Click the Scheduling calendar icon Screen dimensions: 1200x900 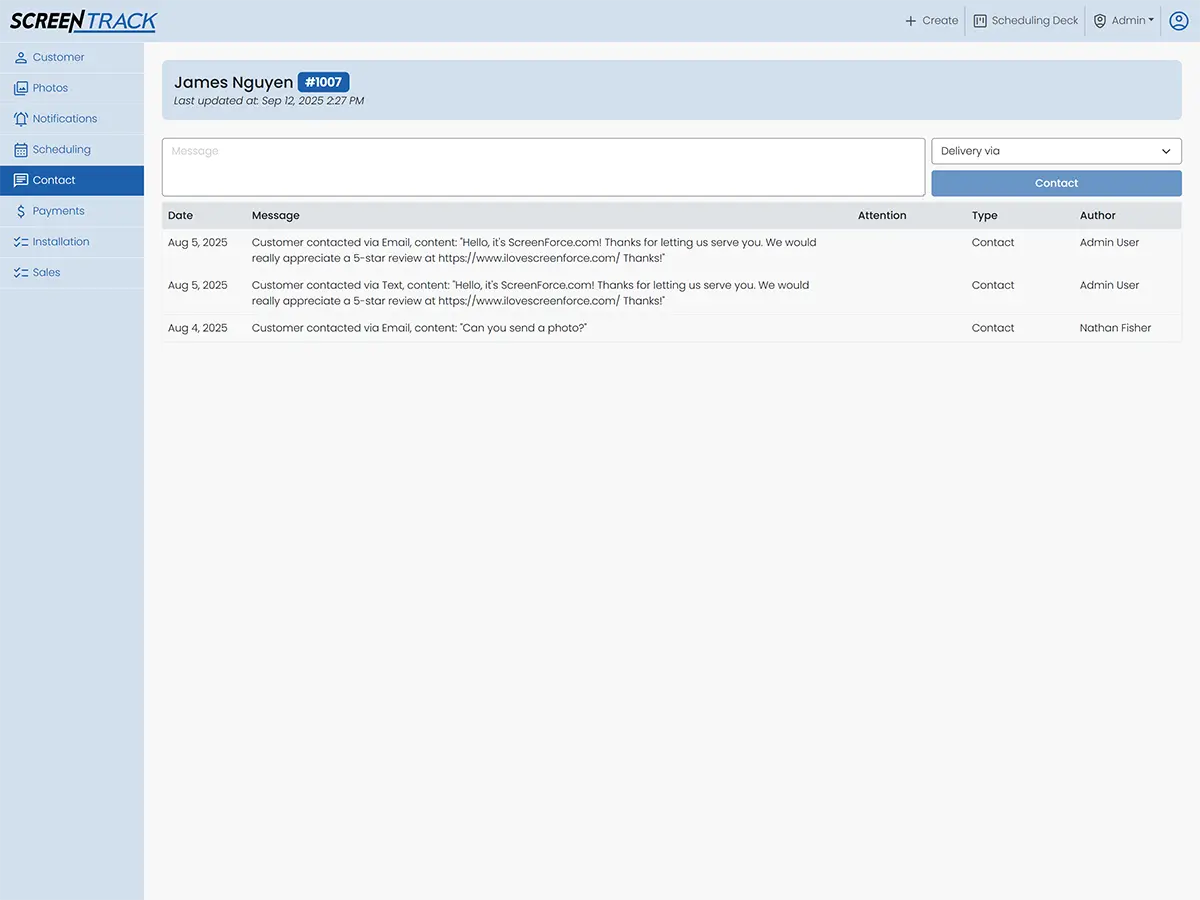[x=21, y=150]
